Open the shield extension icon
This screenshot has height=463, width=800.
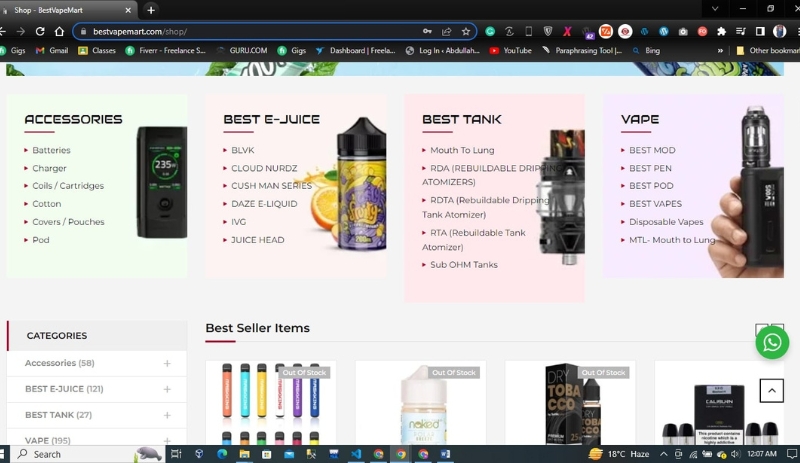[548, 32]
